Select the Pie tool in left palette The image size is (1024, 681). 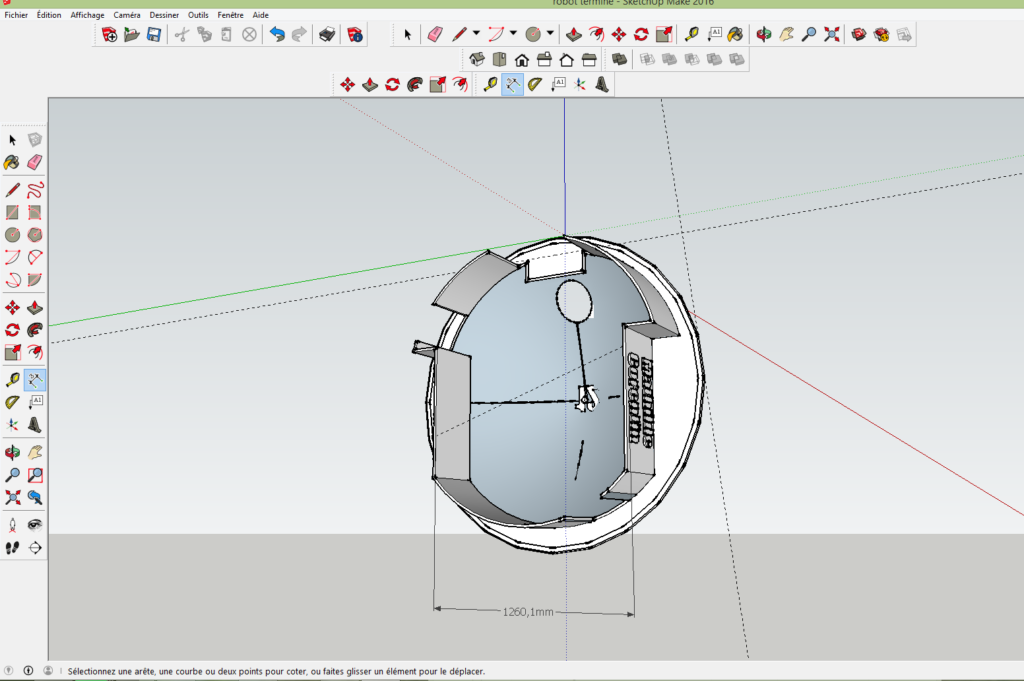35,279
